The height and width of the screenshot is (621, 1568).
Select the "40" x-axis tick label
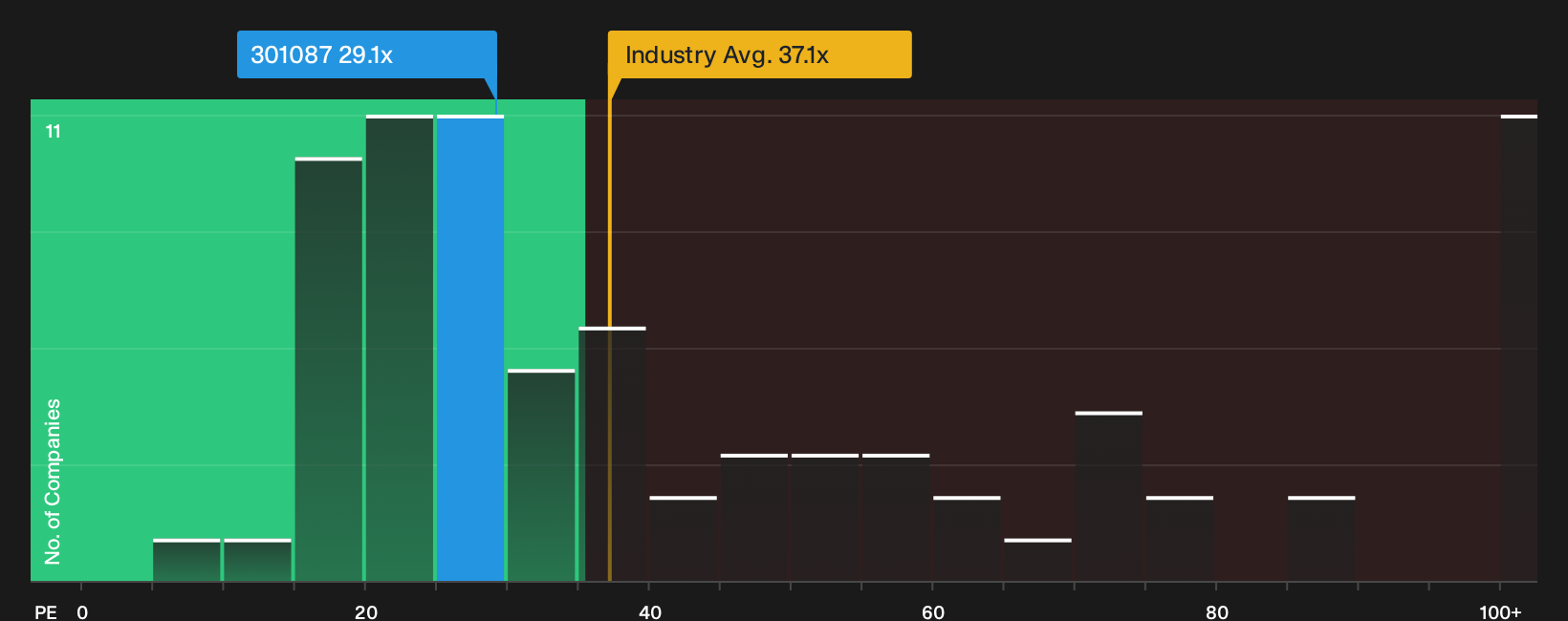[650, 611]
